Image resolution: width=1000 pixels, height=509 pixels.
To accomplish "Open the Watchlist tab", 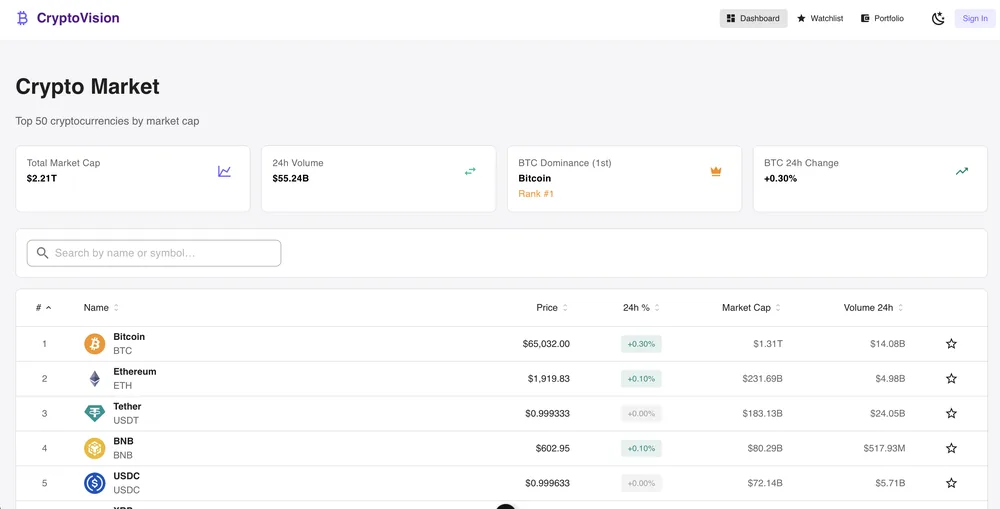I will coord(820,18).
